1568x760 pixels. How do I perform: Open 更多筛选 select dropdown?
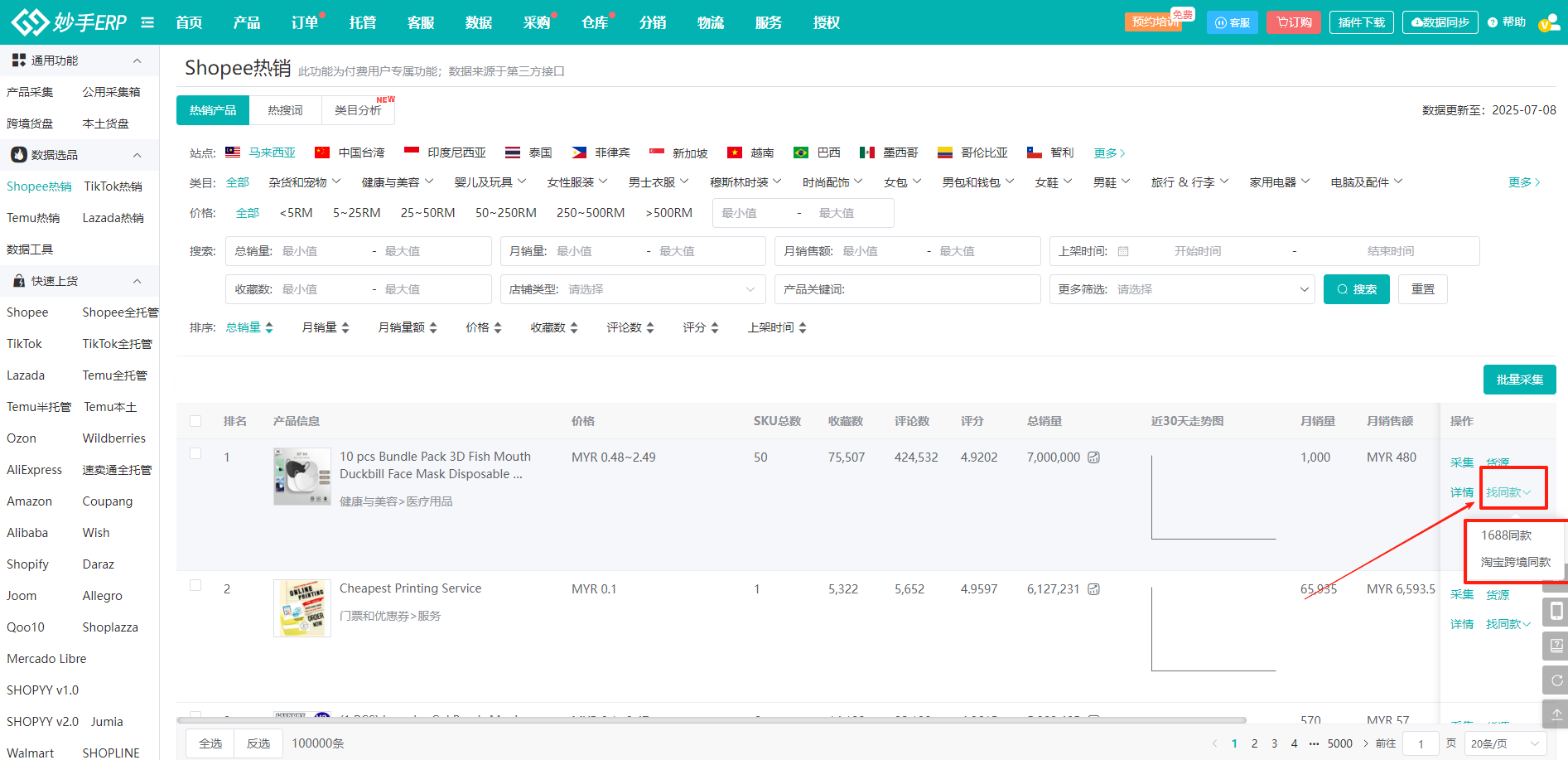coord(1182,289)
